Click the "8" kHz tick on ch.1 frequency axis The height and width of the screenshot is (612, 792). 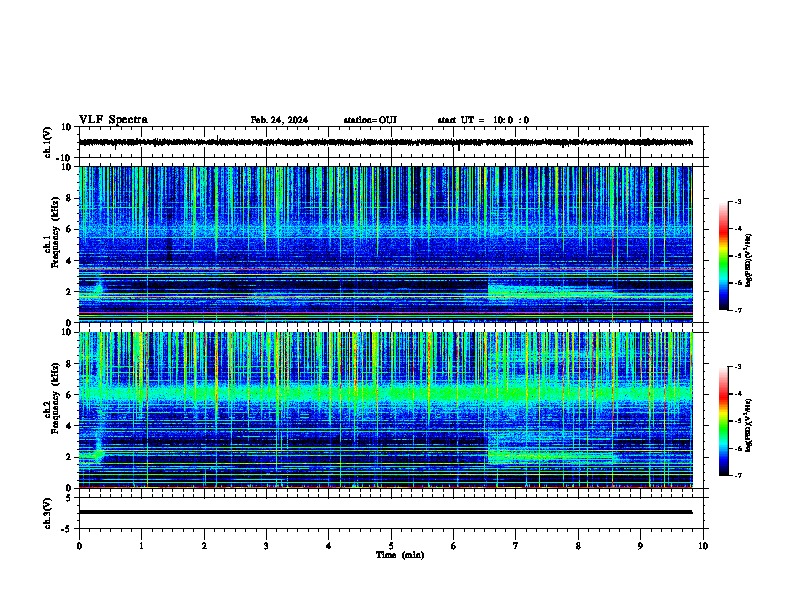tap(69, 198)
